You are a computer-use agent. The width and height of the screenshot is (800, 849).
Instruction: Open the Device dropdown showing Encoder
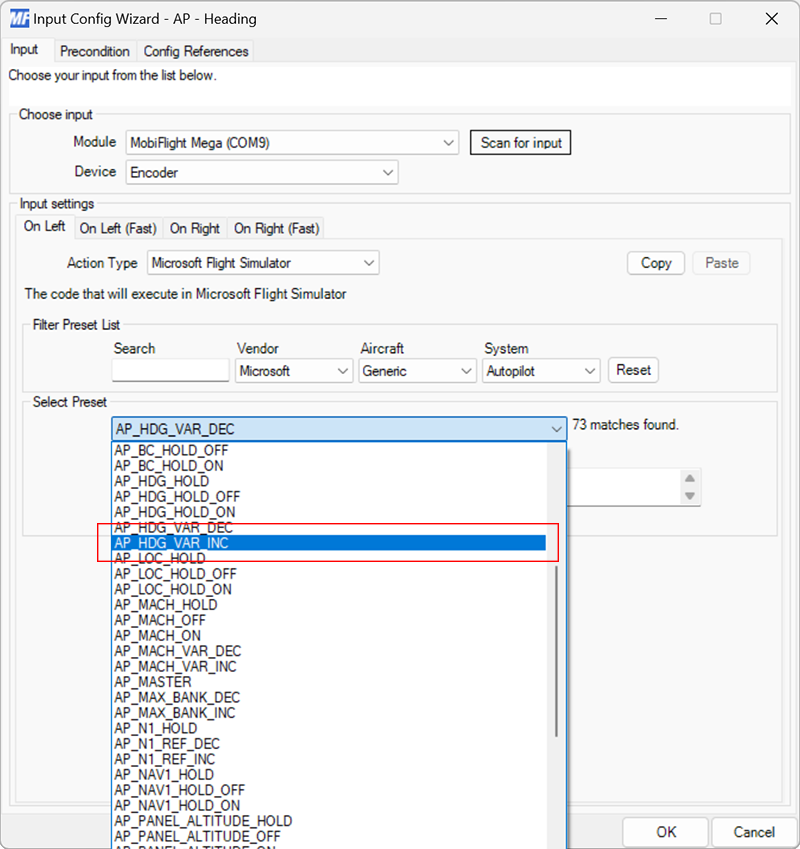tap(388, 172)
